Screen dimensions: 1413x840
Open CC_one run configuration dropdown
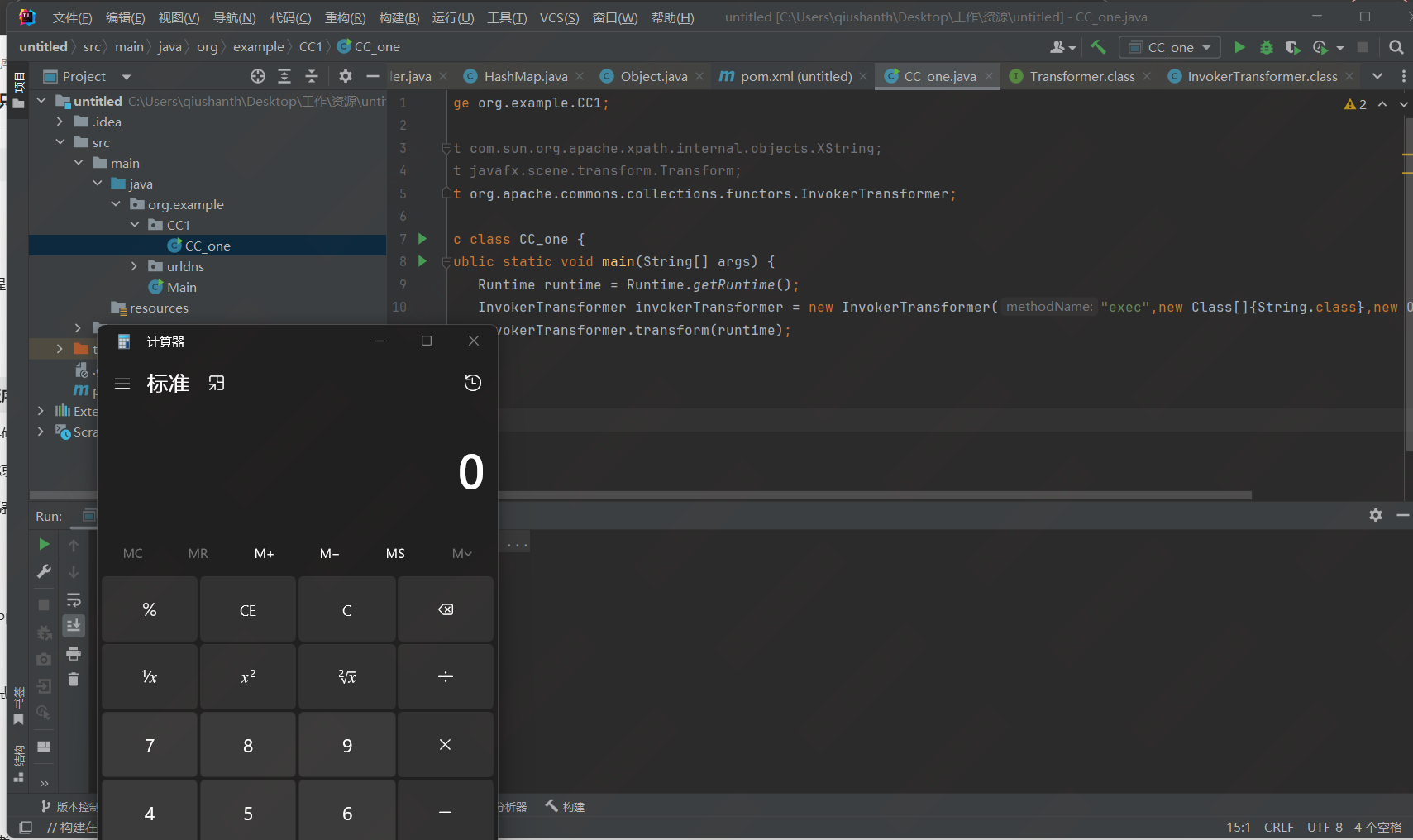tap(1170, 47)
